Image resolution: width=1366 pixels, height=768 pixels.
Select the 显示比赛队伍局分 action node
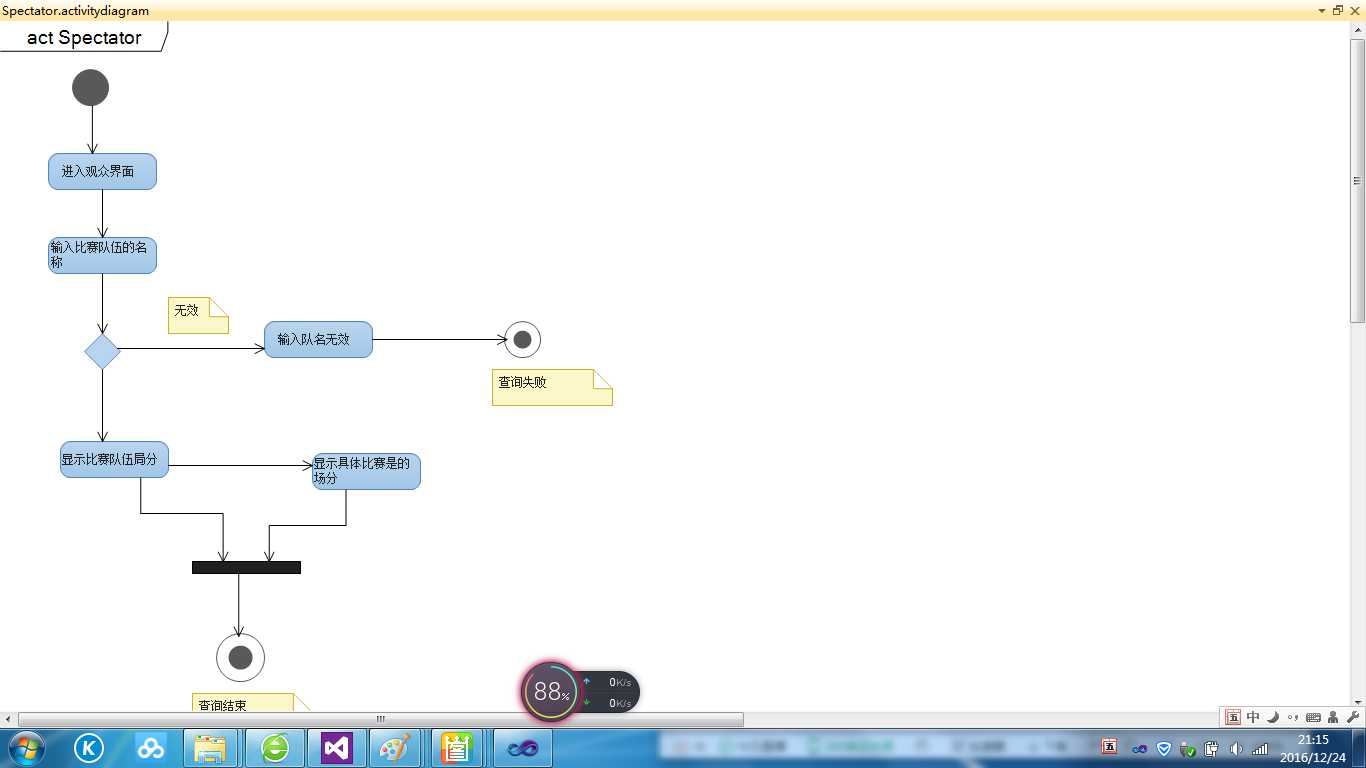pyautogui.click(x=114, y=459)
